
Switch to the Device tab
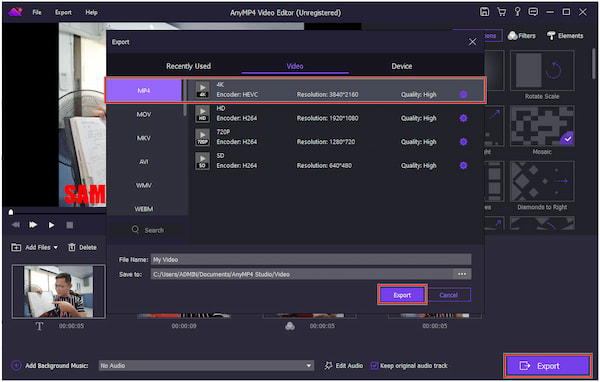401,66
